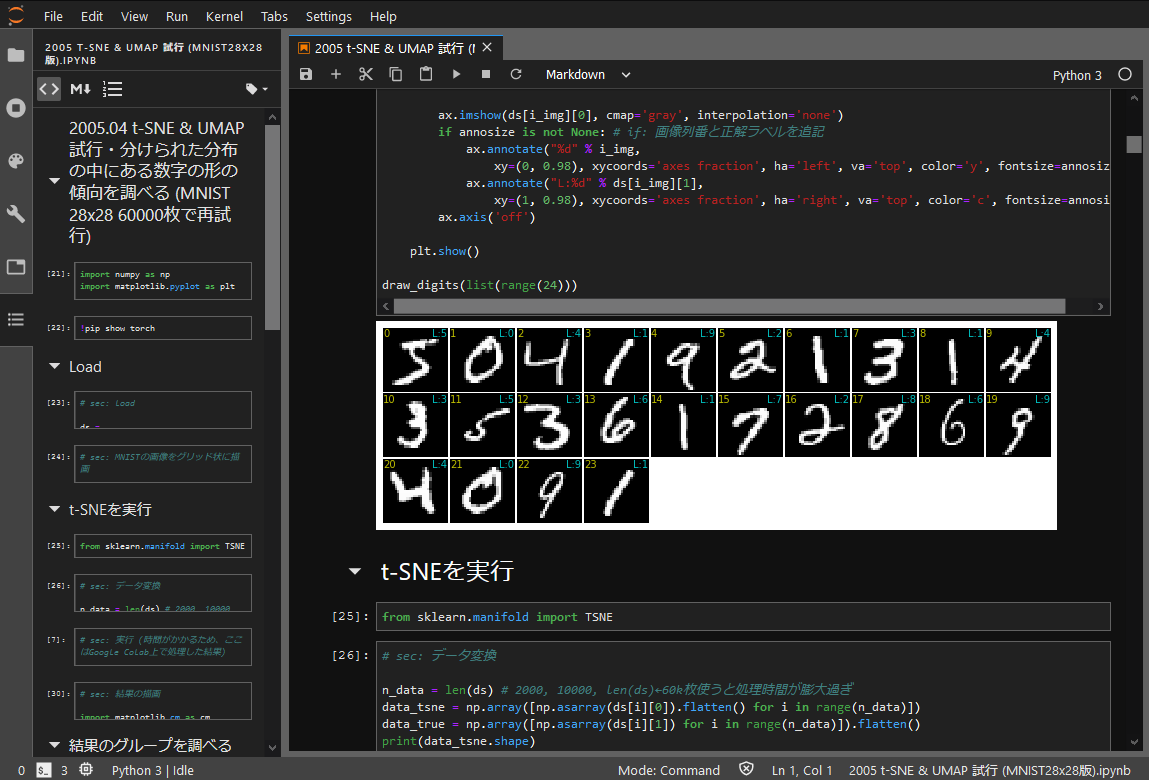
Task: Open the Settings menu
Action: pyautogui.click(x=328, y=17)
